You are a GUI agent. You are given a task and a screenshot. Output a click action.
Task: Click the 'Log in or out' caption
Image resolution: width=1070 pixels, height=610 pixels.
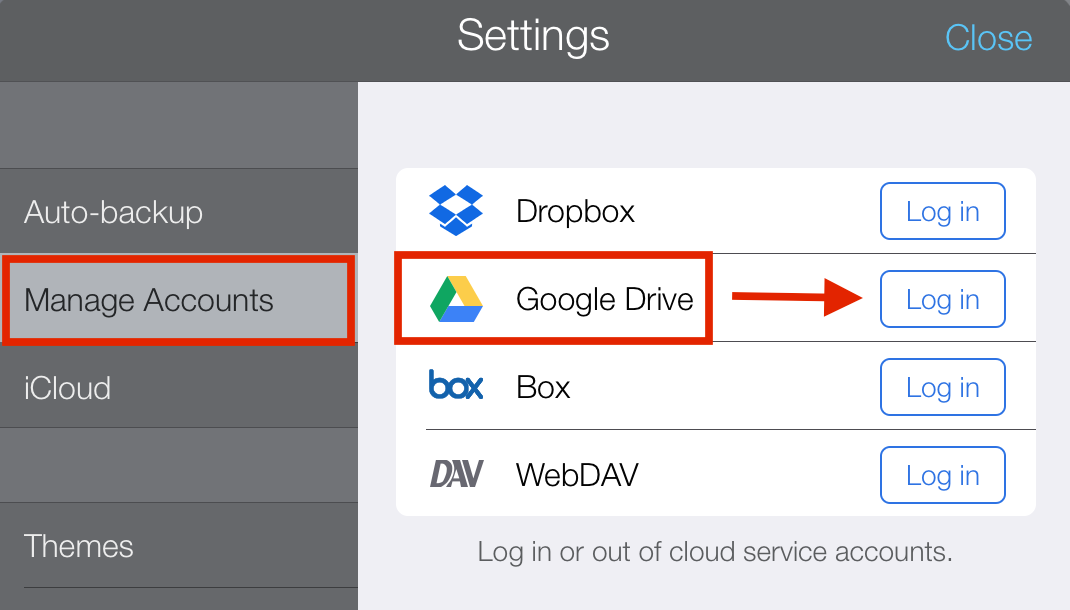[x=714, y=552]
